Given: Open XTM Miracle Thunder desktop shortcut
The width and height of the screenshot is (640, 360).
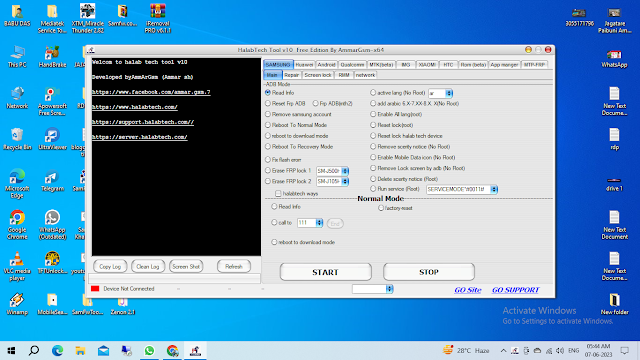Looking at the screenshot, I should pos(87,18).
